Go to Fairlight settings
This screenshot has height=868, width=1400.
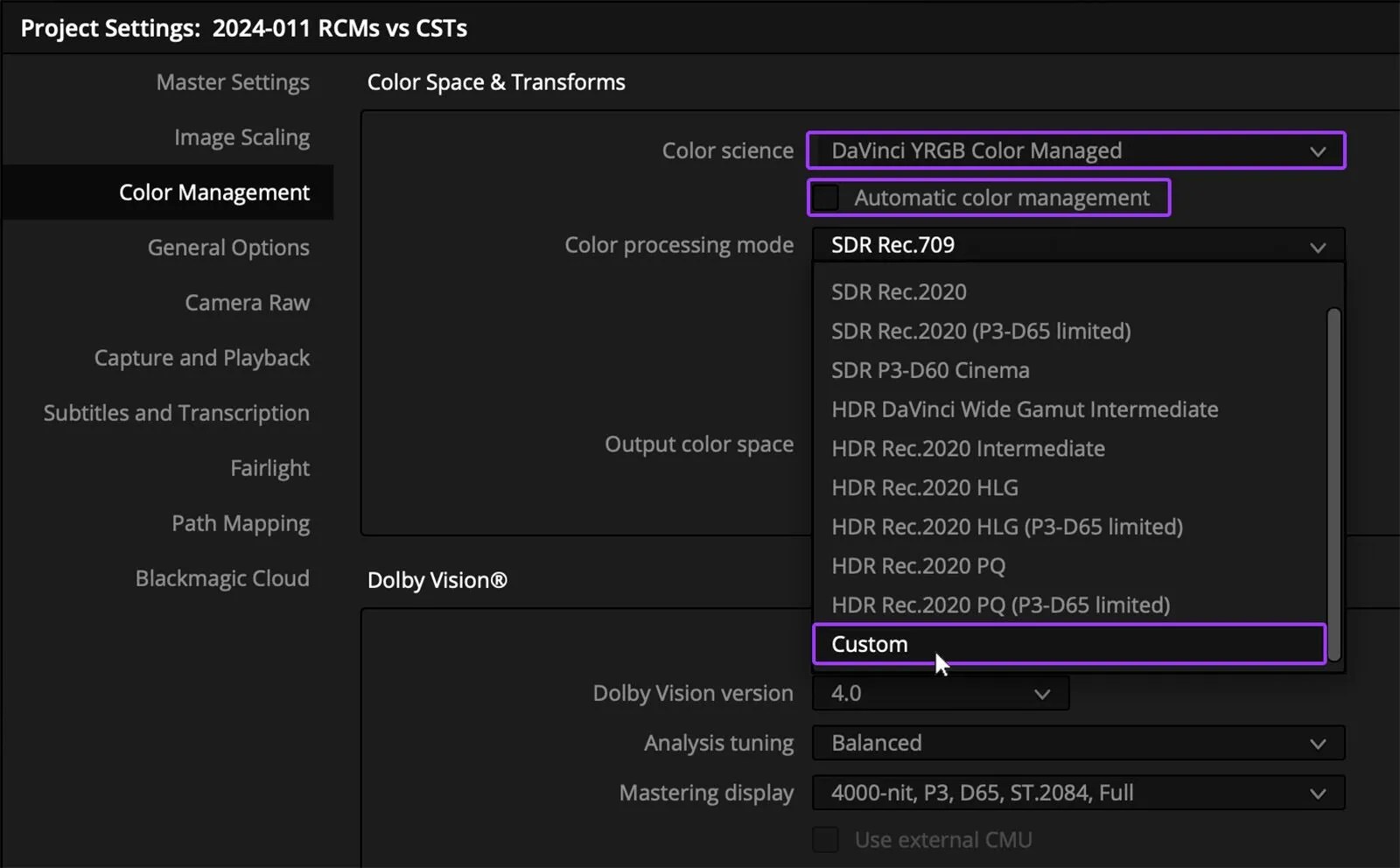pos(269,468)
